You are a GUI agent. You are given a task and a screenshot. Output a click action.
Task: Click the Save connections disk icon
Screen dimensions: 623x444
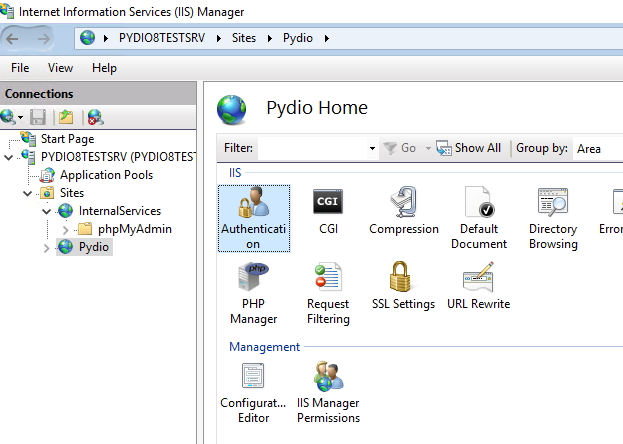[38, 117]
